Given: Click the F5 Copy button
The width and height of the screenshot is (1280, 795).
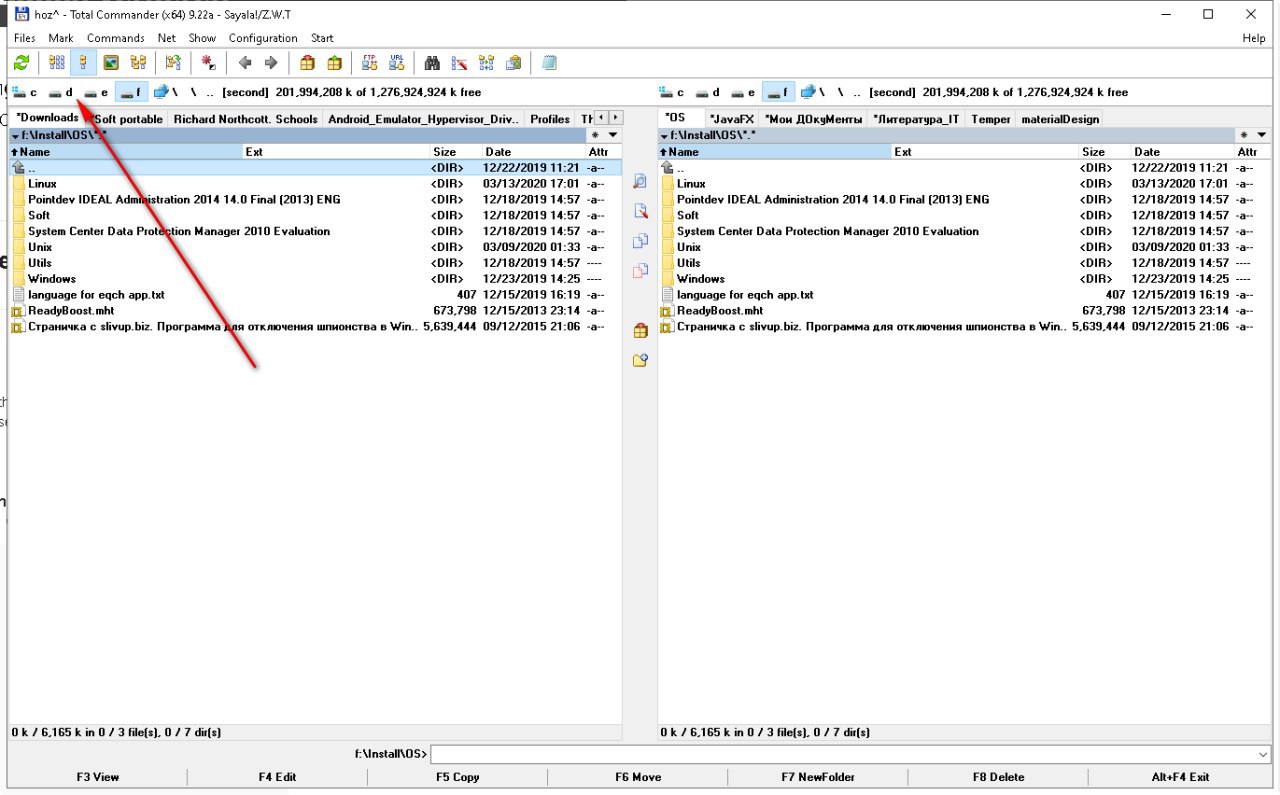Looking at the screenshot, I should pos(458,777).
